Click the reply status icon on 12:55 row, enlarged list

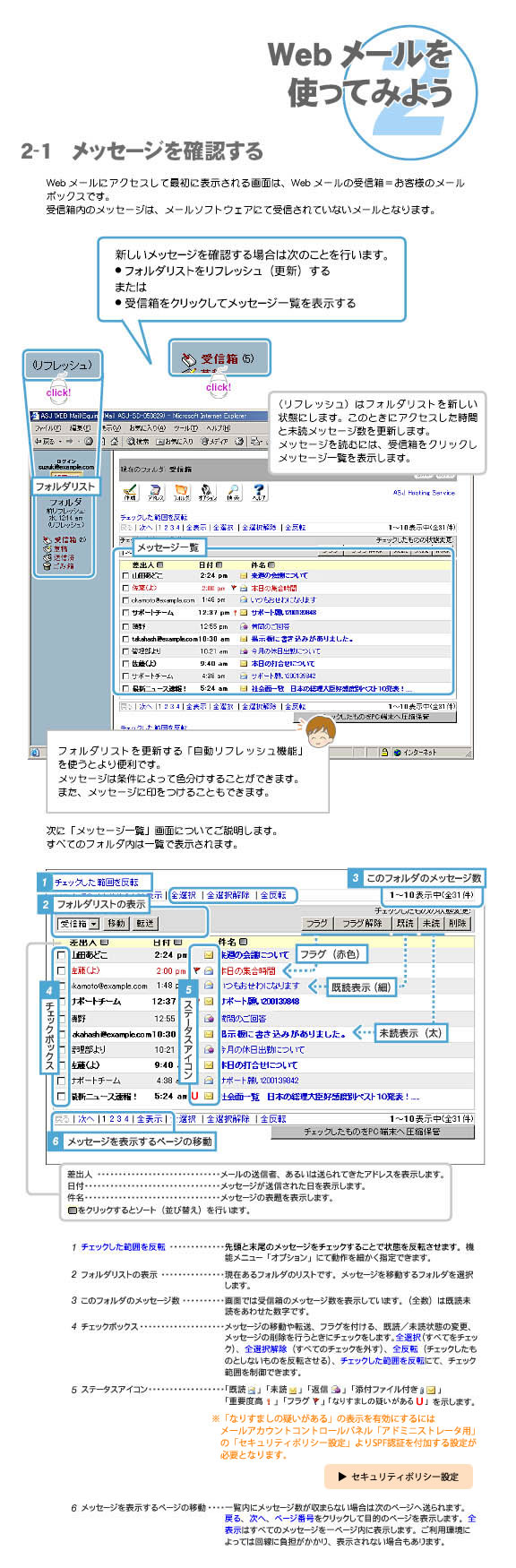tap(209, 1018)
